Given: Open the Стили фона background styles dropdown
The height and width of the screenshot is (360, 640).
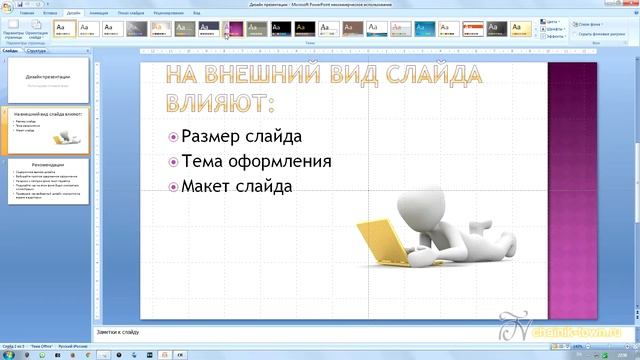Looking at the screenshot, I should pyautogui.click(x=588, y=24).
